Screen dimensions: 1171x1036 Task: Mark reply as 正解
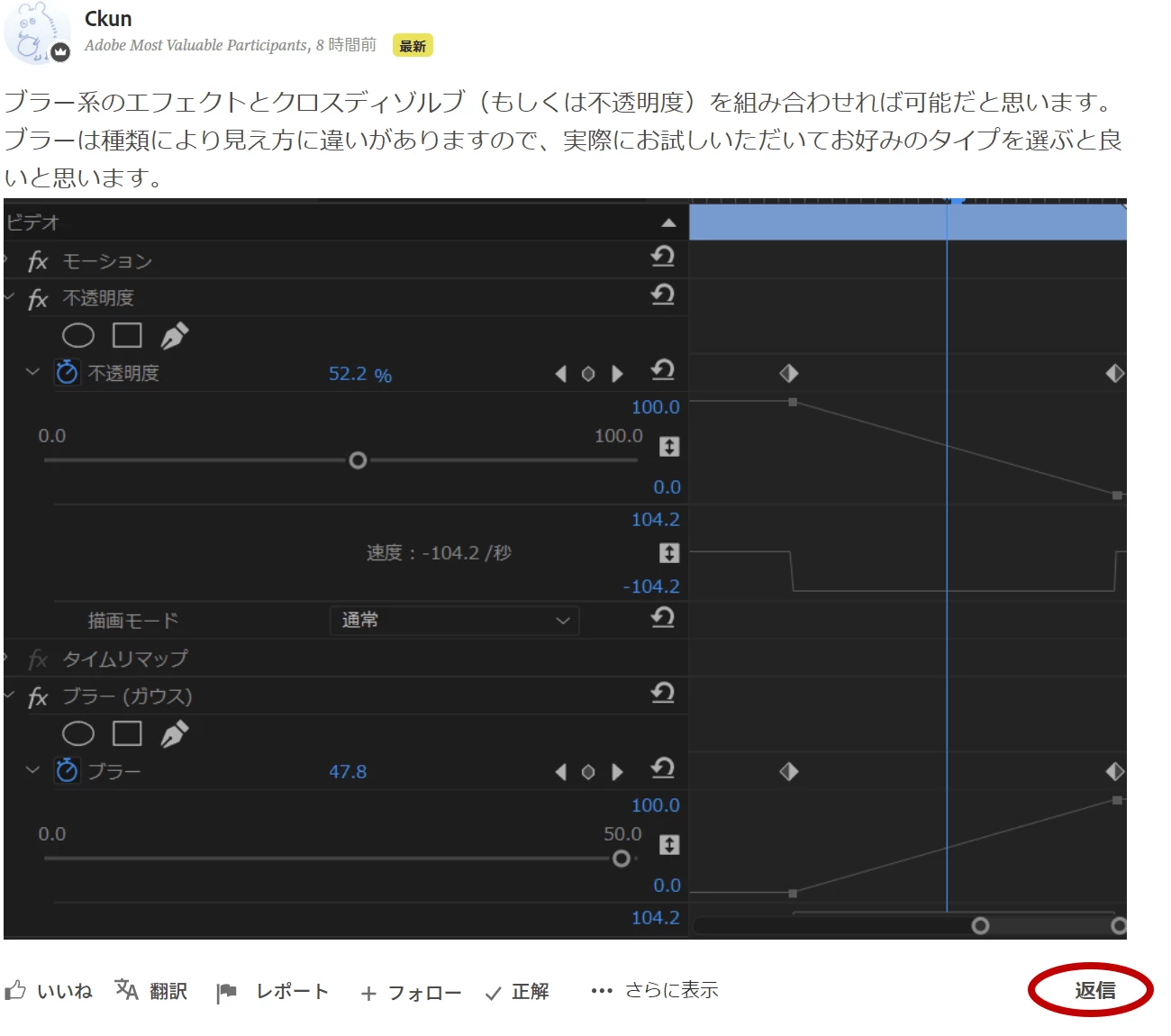coord(517,992)
